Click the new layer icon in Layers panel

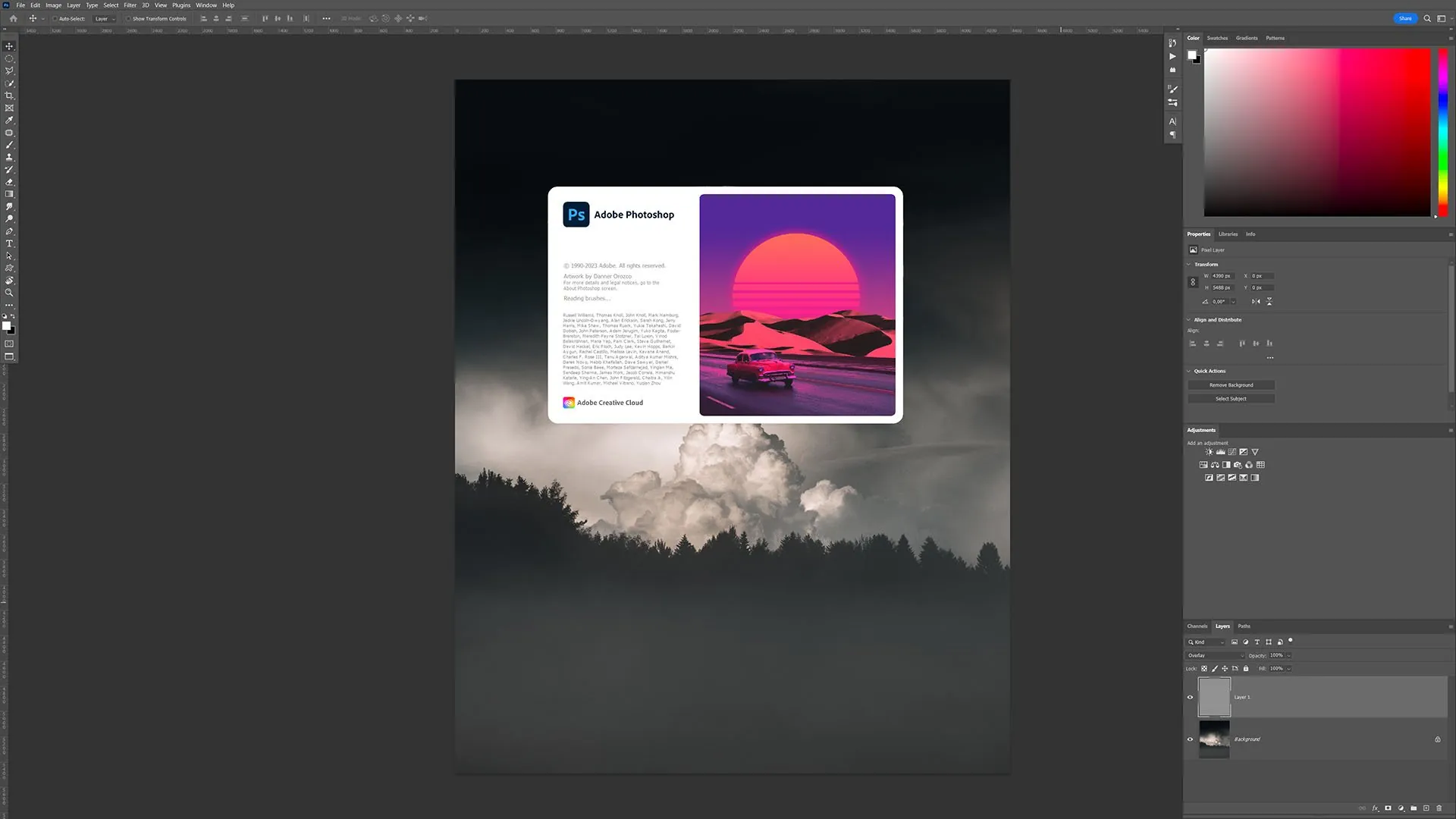[1426, 808]
